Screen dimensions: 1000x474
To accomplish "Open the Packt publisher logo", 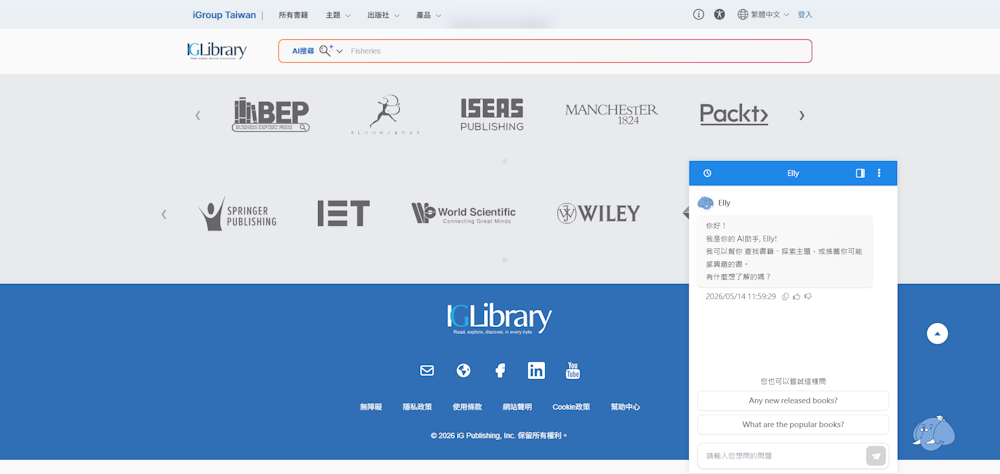I will point(734,114).
